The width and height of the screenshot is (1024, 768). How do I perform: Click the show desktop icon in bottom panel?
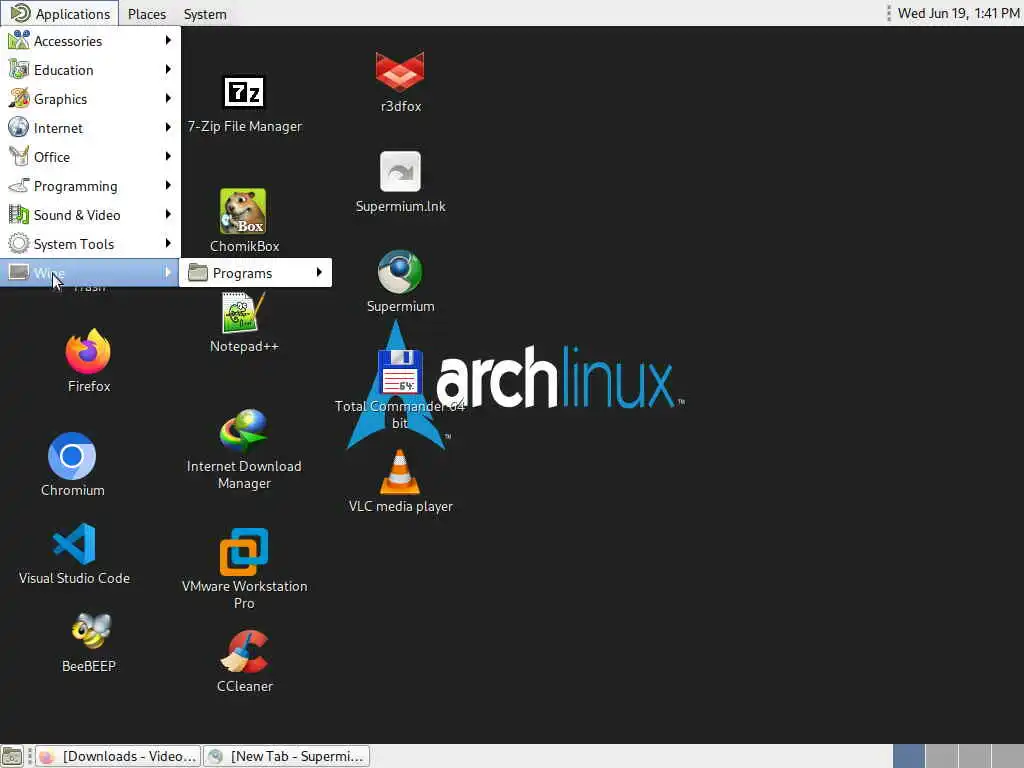12,756
